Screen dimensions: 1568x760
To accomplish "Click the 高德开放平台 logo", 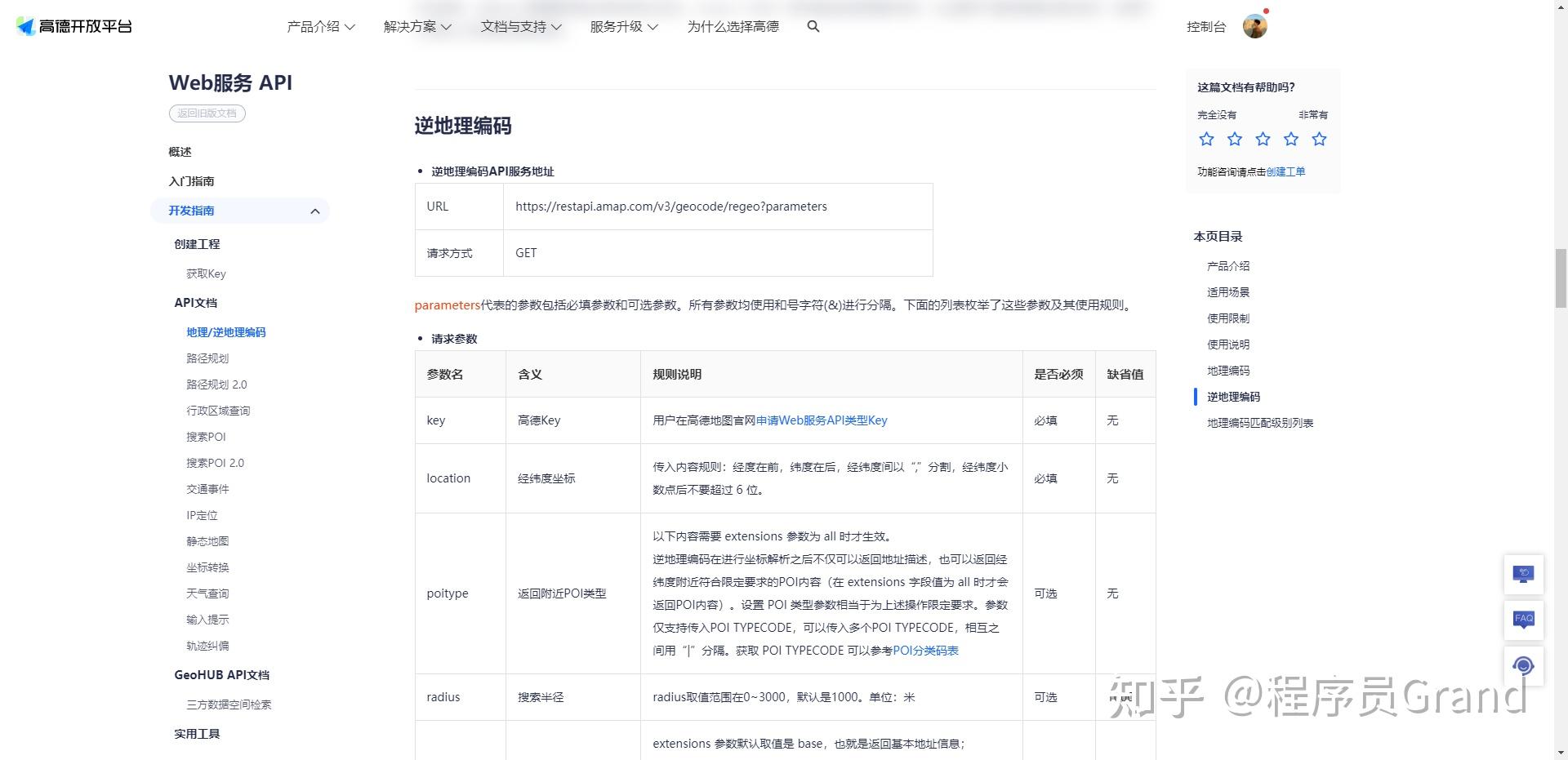I will [x=74, y=26].
